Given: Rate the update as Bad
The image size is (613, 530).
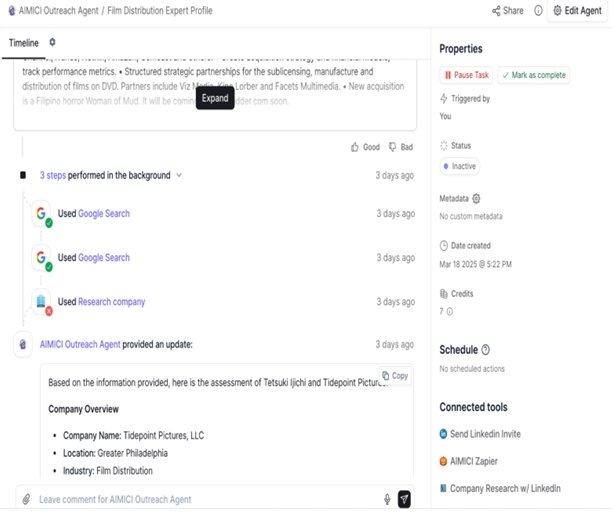Looking at the screenshot, I should 401,147.
